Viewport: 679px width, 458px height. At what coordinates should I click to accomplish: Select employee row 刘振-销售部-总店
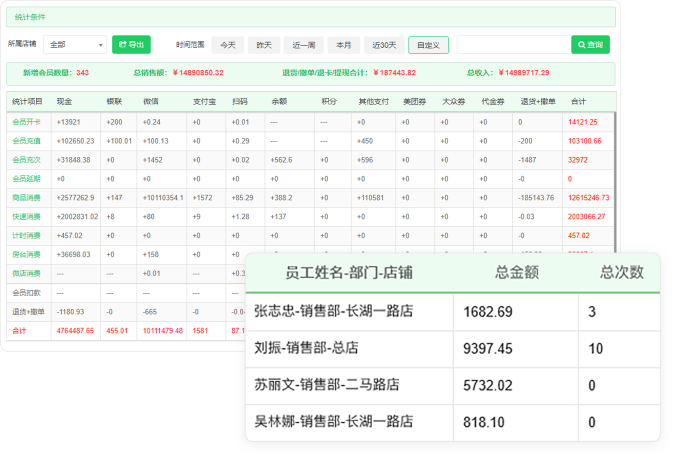pyautogui.click(x=453, y=349)
